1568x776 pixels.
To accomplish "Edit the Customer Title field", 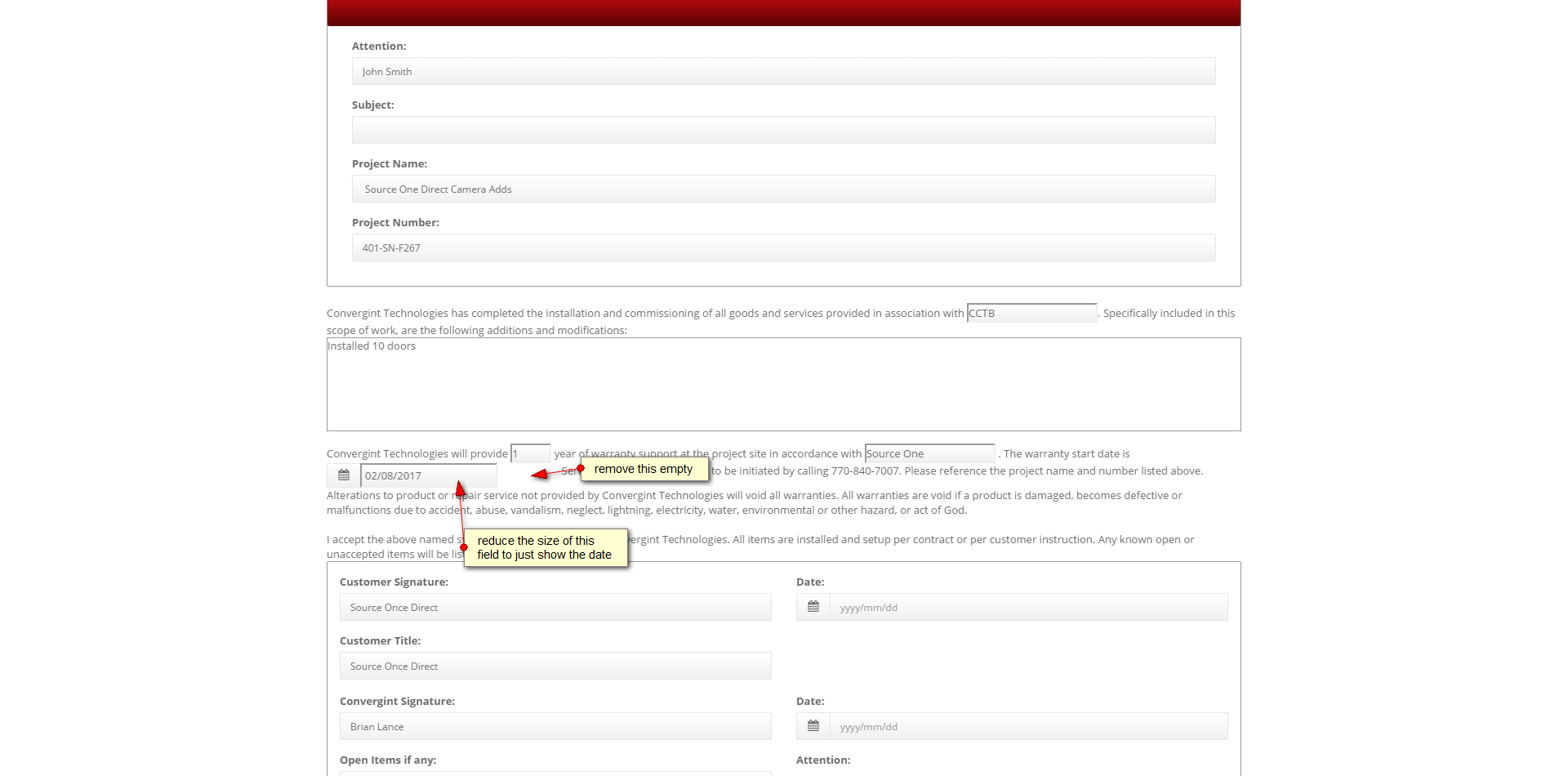I will click(555, 666).
